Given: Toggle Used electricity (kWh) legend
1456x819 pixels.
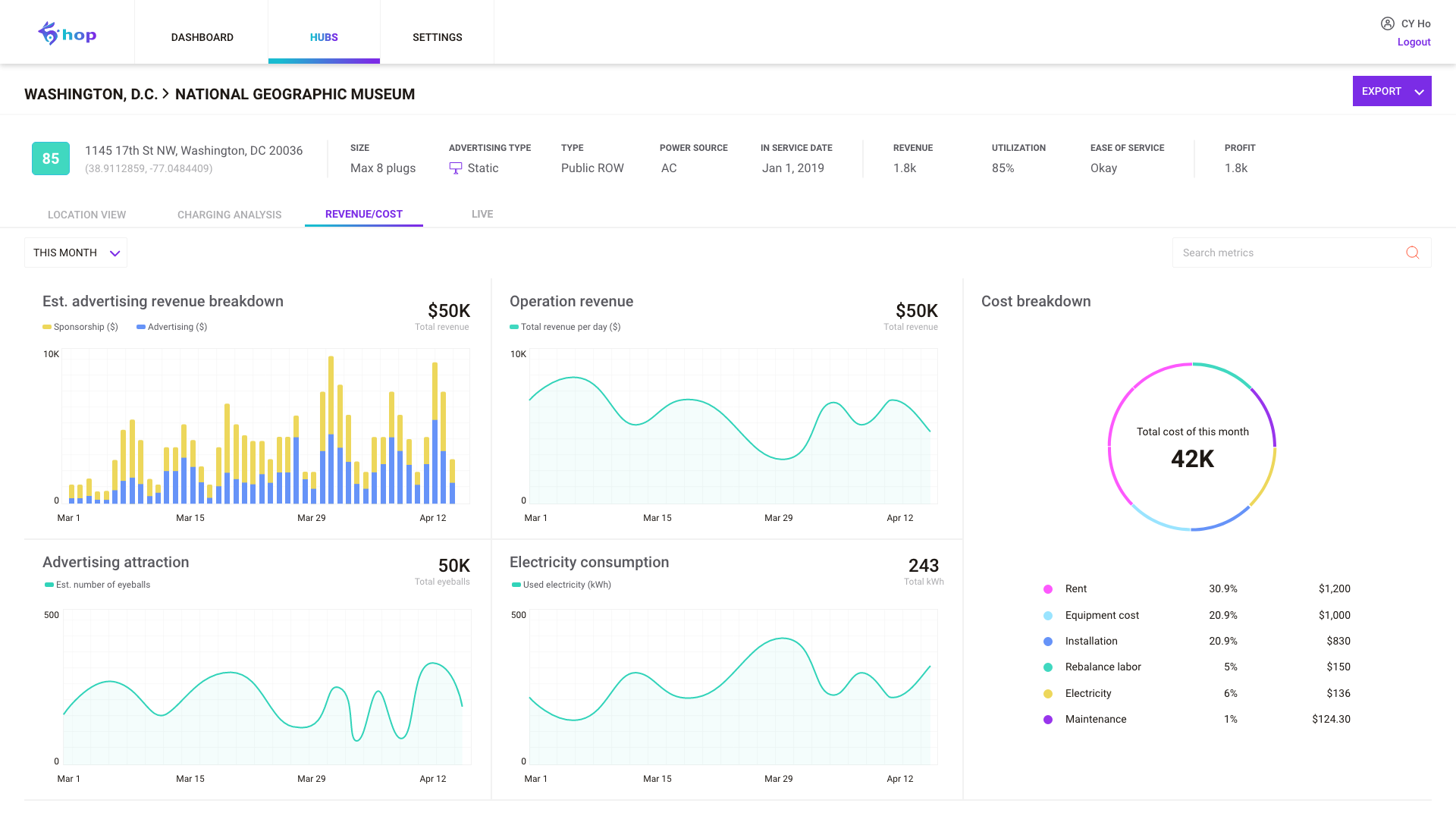Looking at the screenshot, I should coord(516,585).
